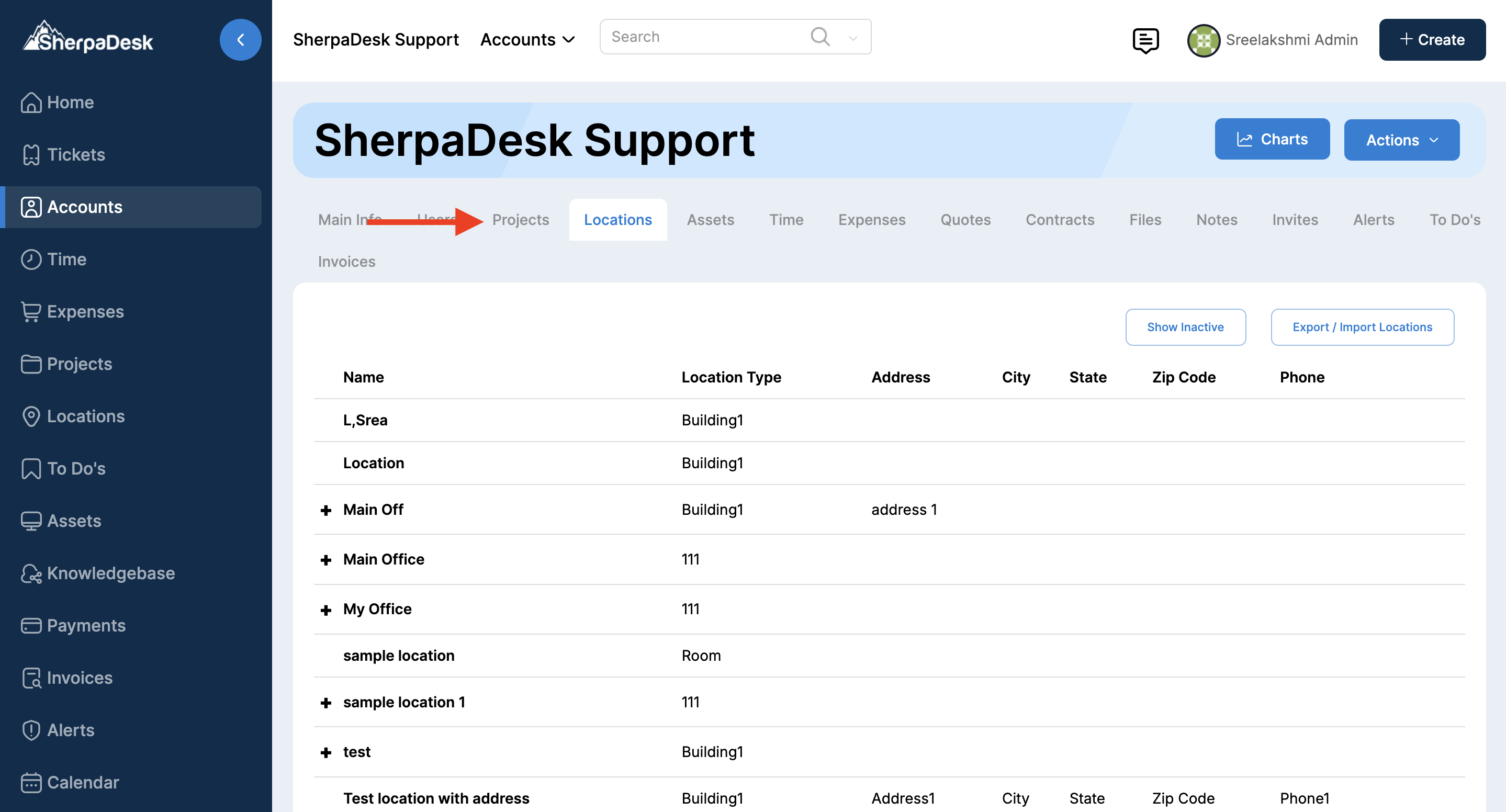
Task: Expand the test location row
Action: tap(325, 752)
